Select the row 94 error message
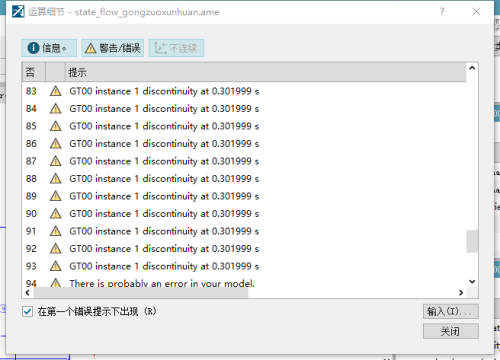This screenshot has height=360, width=500. point(162,283)
